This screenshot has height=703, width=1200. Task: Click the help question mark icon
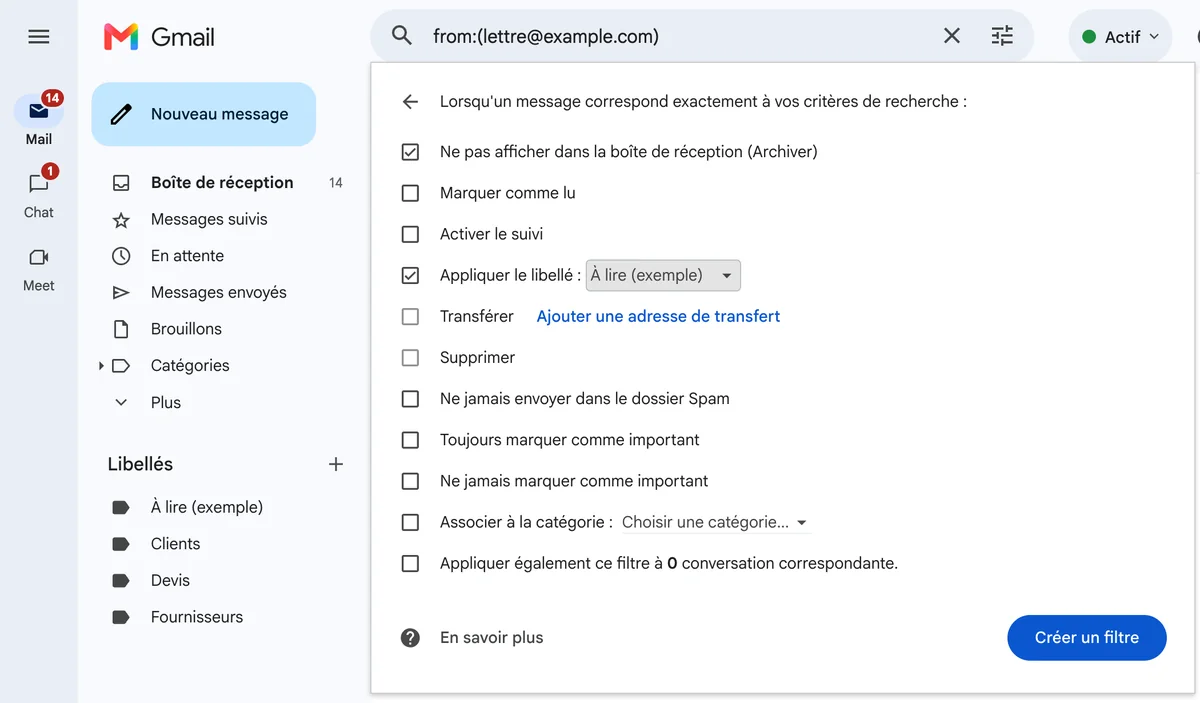coord(410,637)
